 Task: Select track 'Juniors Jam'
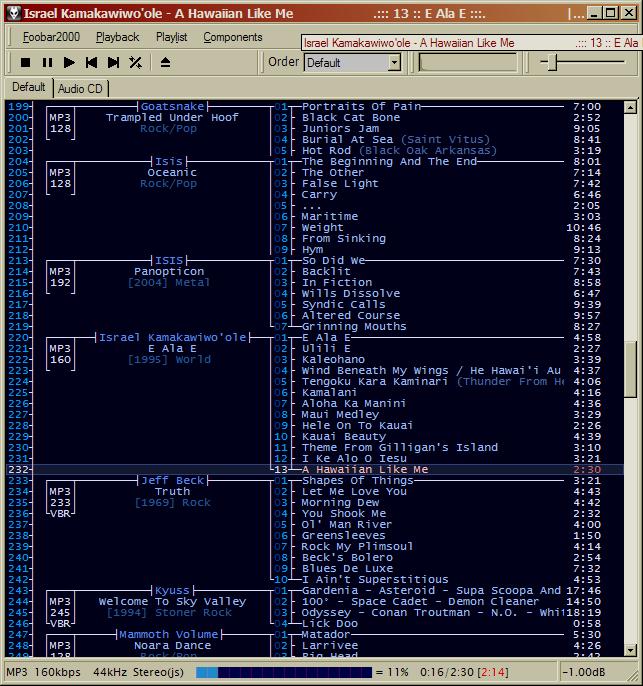[340, 128]
